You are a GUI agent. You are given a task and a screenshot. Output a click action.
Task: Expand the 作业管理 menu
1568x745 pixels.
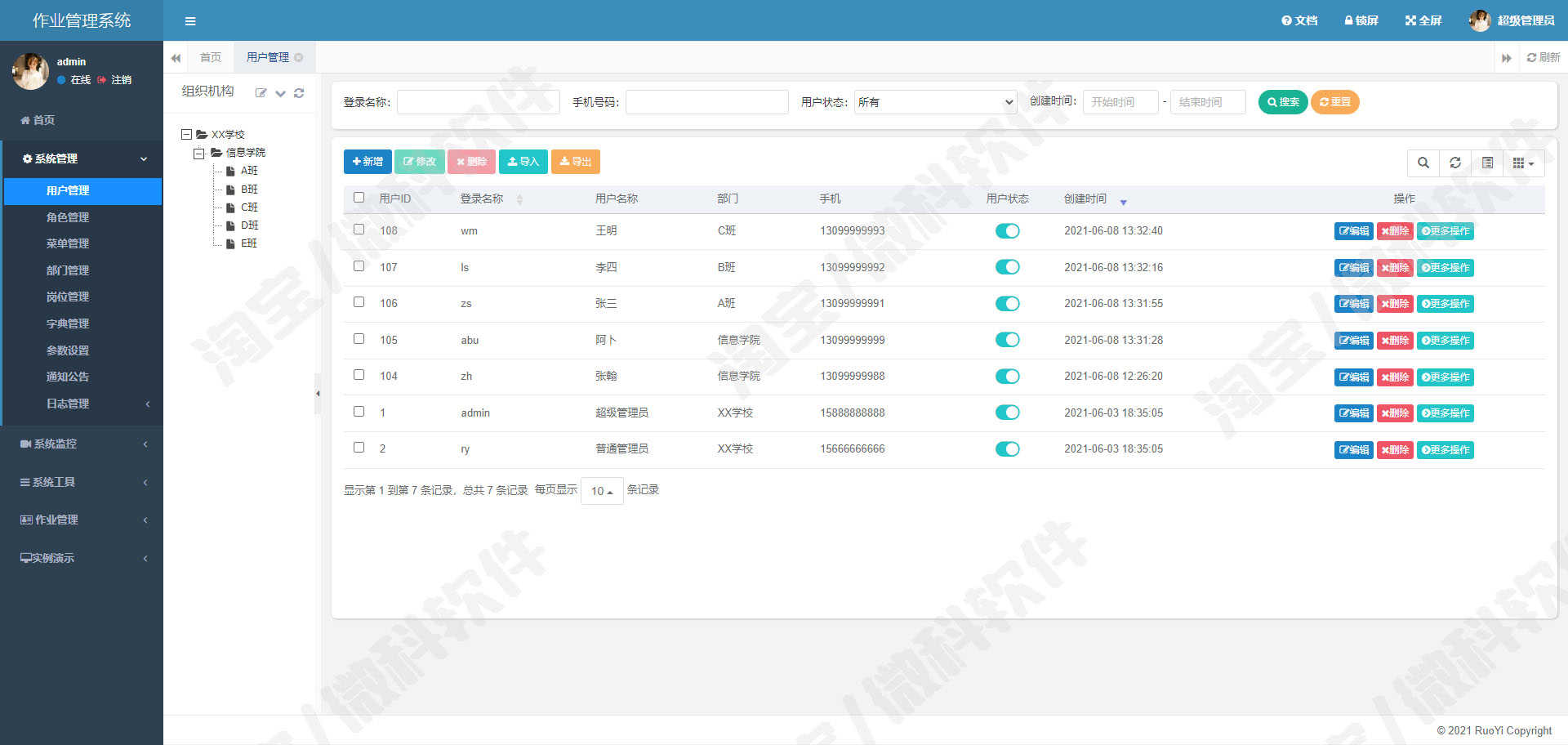tap(82, 520)
